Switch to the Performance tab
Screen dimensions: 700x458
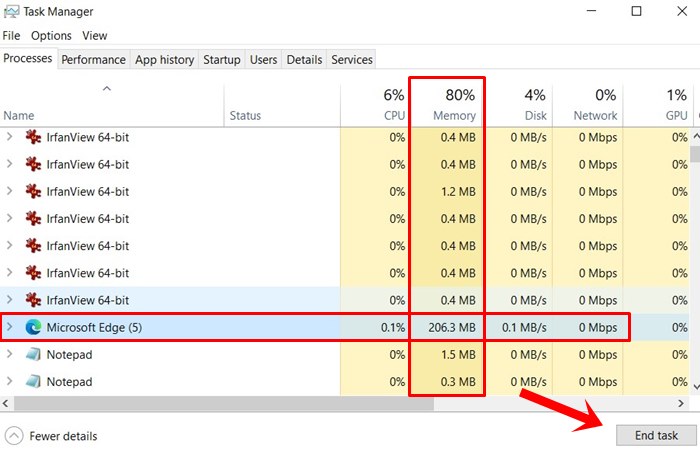(93, 60)
